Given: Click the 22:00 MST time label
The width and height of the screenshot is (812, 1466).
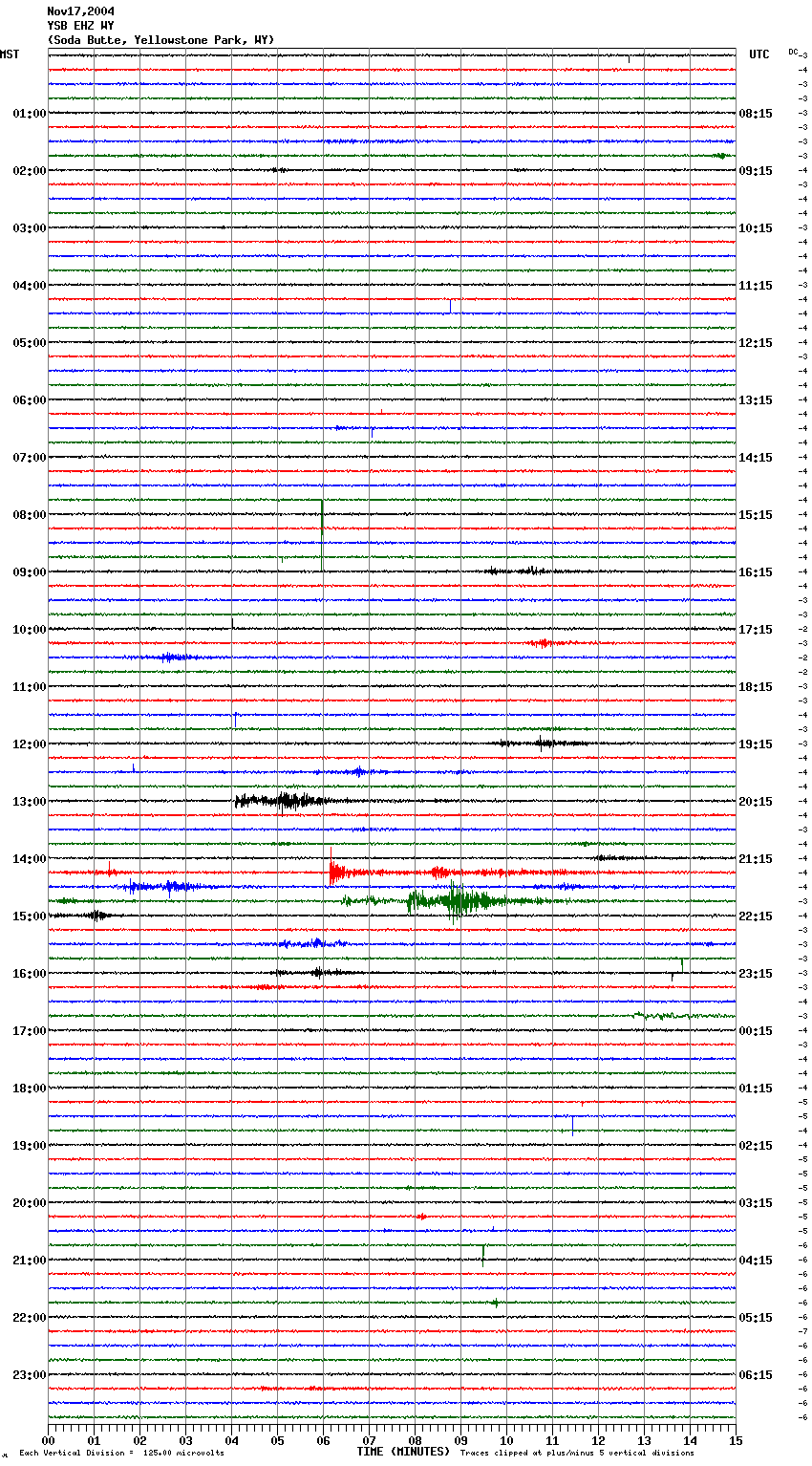Looking at the screenshot, I should tap(29, 1318).
